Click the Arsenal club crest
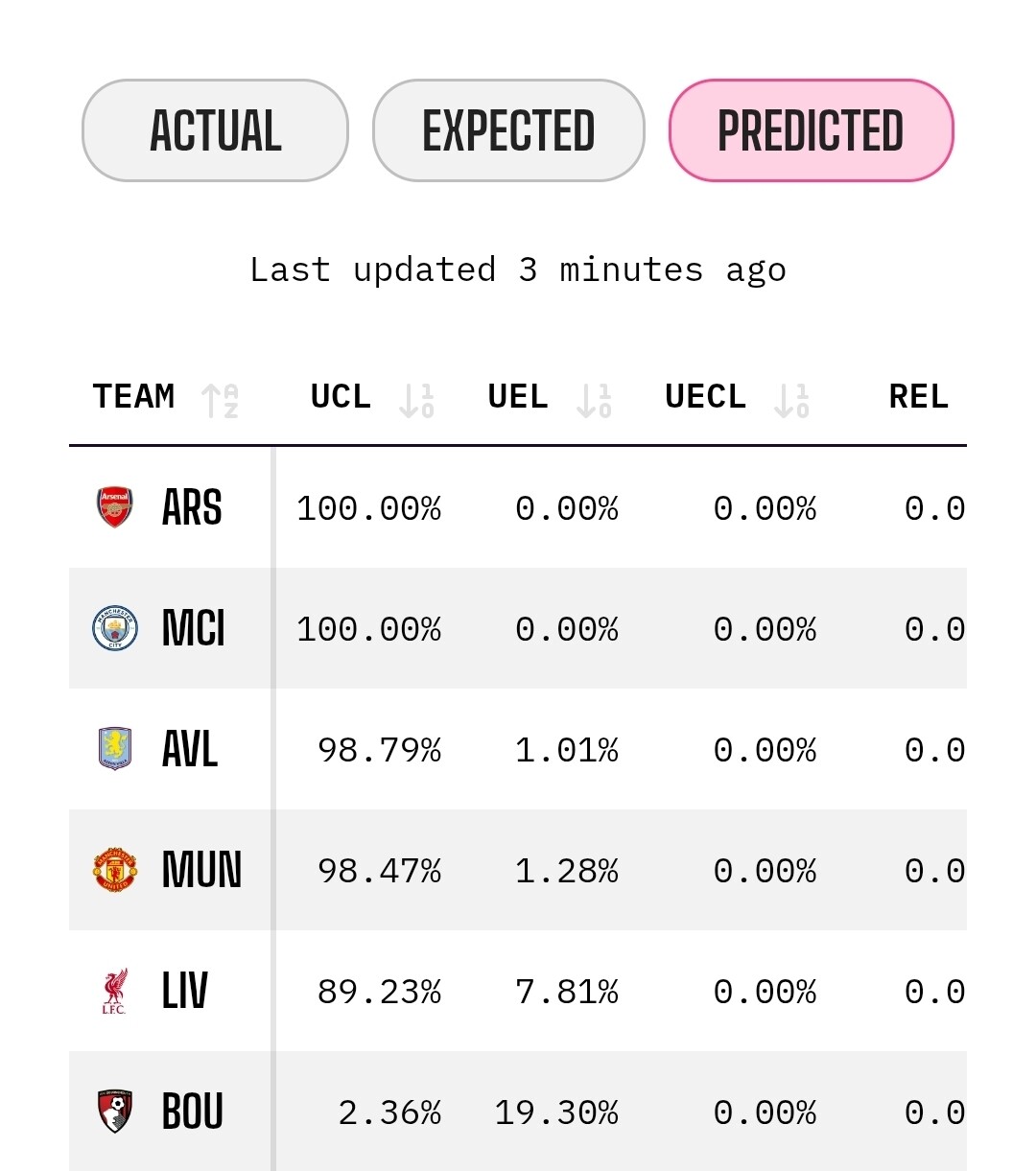The width and height of the screenshot is (1036, 1171). coord(114,507)
